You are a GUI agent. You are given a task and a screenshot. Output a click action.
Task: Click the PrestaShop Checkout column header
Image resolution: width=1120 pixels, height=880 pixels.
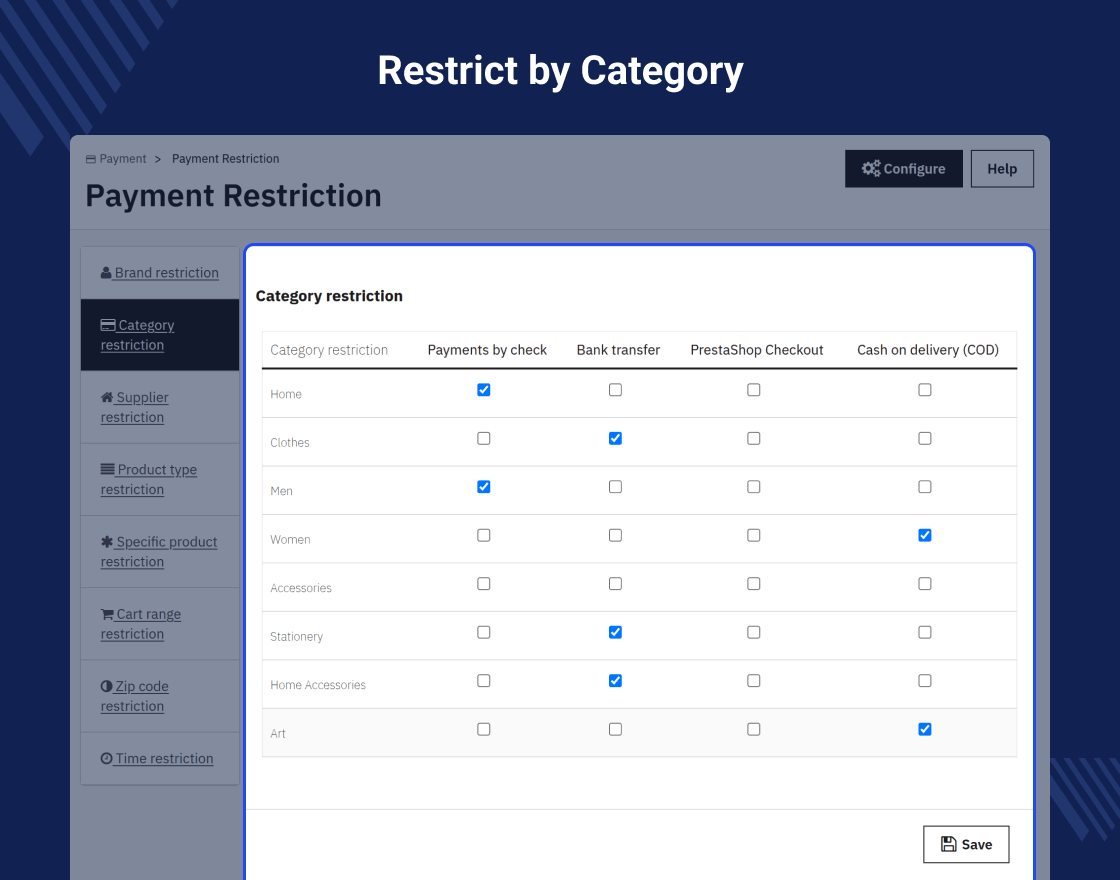pos(756,350)
